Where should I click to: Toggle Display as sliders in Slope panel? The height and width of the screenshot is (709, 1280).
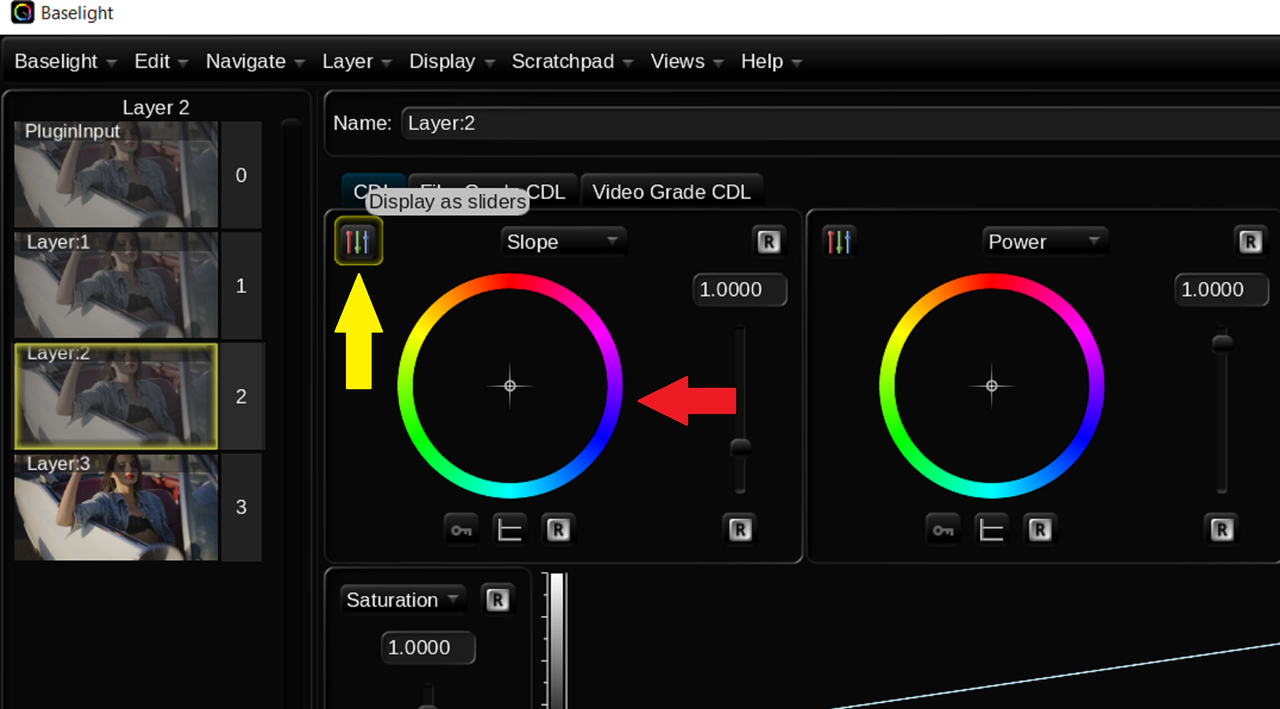359,241
